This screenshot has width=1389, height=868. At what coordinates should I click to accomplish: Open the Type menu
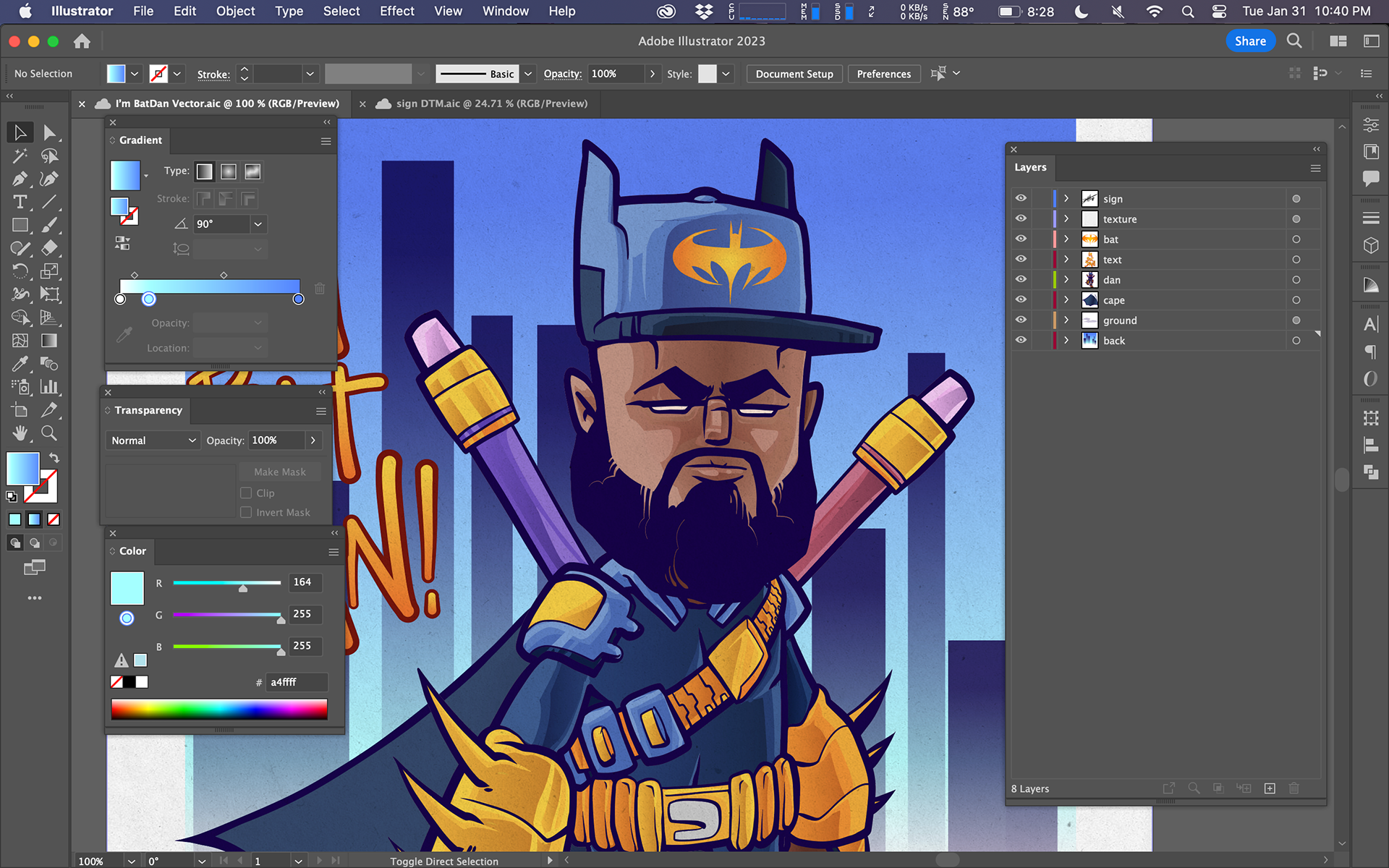[x=289, y=11]
